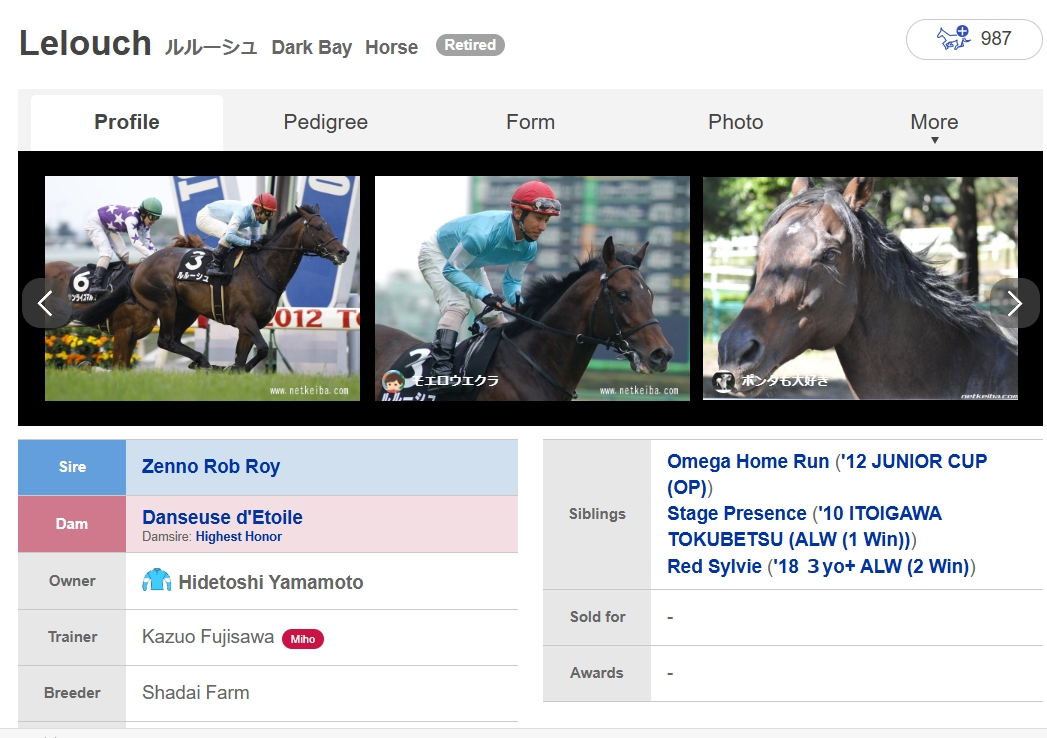
Task: Click the Lelouch horse name heading
Action: (x=85, y=43)
